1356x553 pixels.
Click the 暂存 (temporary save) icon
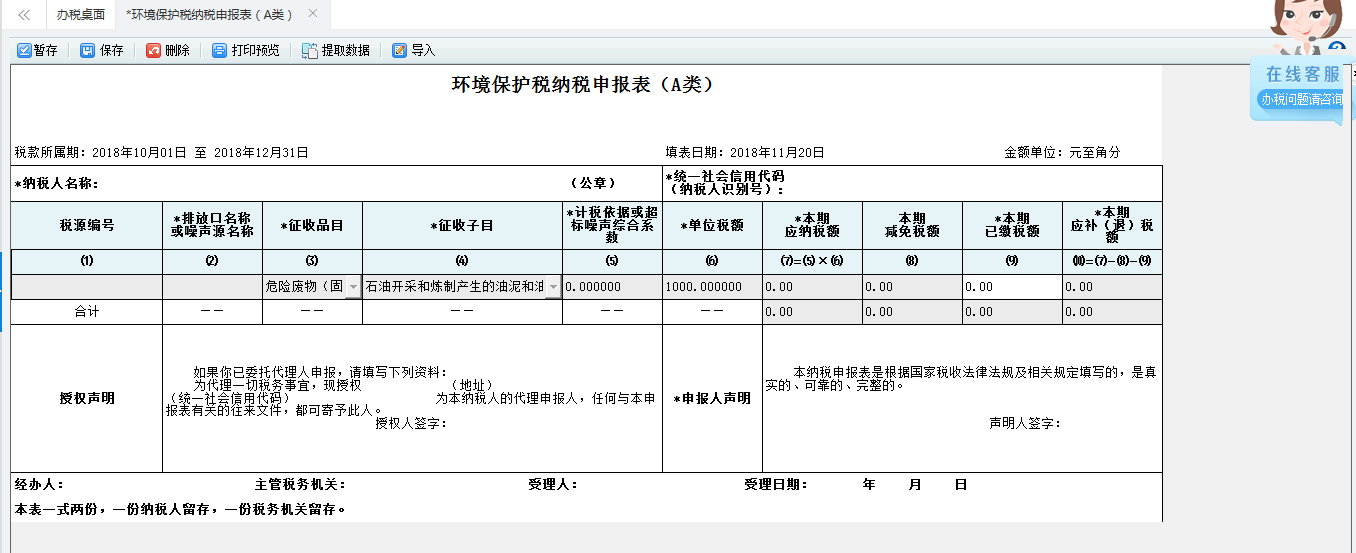[24, 50]
